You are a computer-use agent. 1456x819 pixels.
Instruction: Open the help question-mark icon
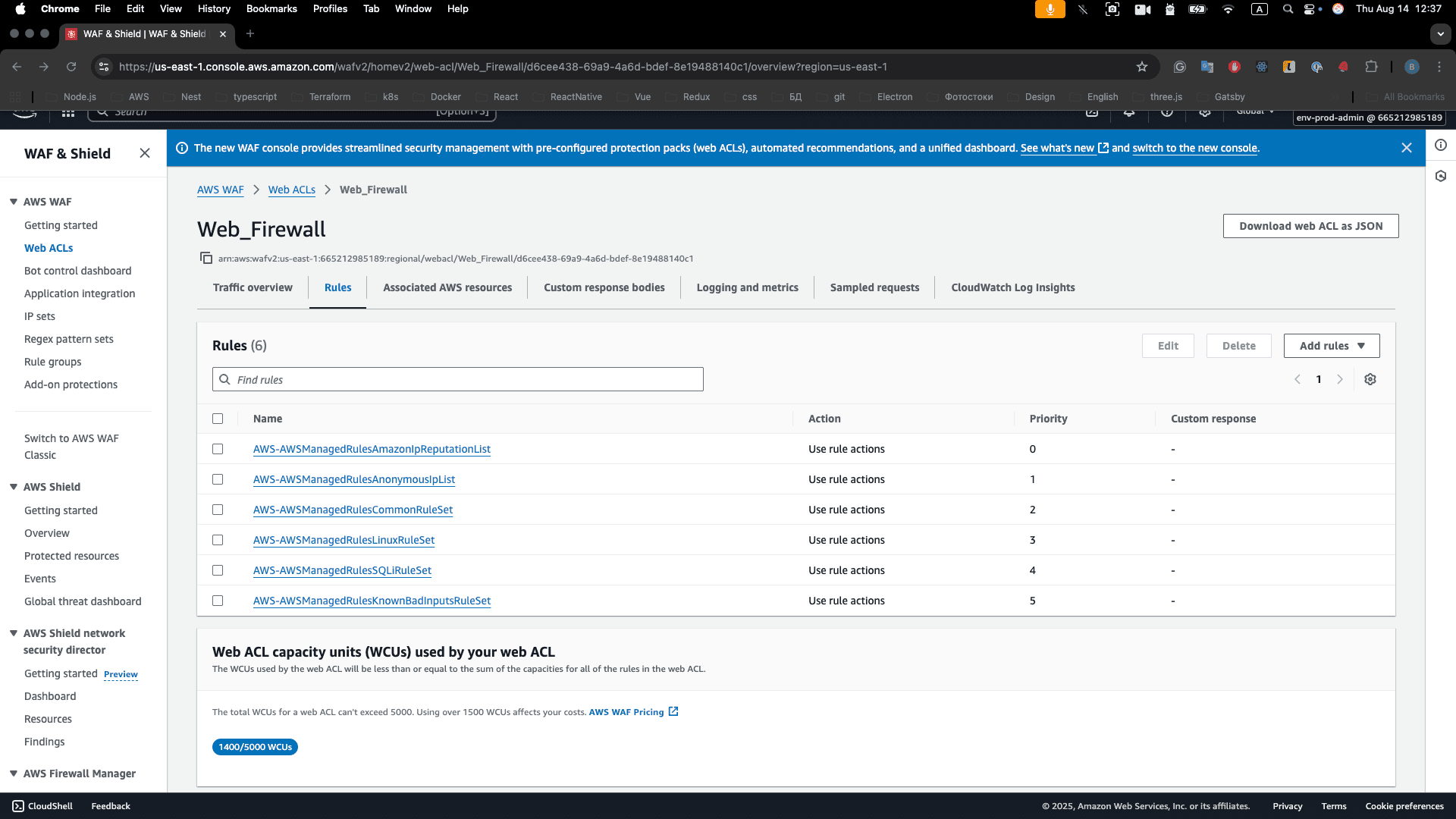pos(1168,111)
